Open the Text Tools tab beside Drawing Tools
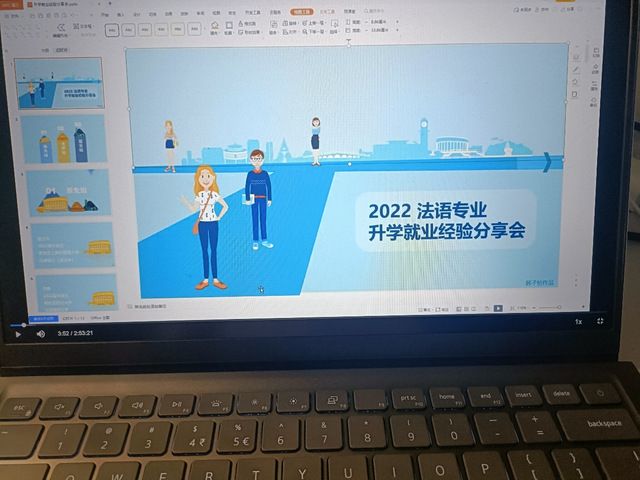 pyautogui.click(x=327, y=12)
